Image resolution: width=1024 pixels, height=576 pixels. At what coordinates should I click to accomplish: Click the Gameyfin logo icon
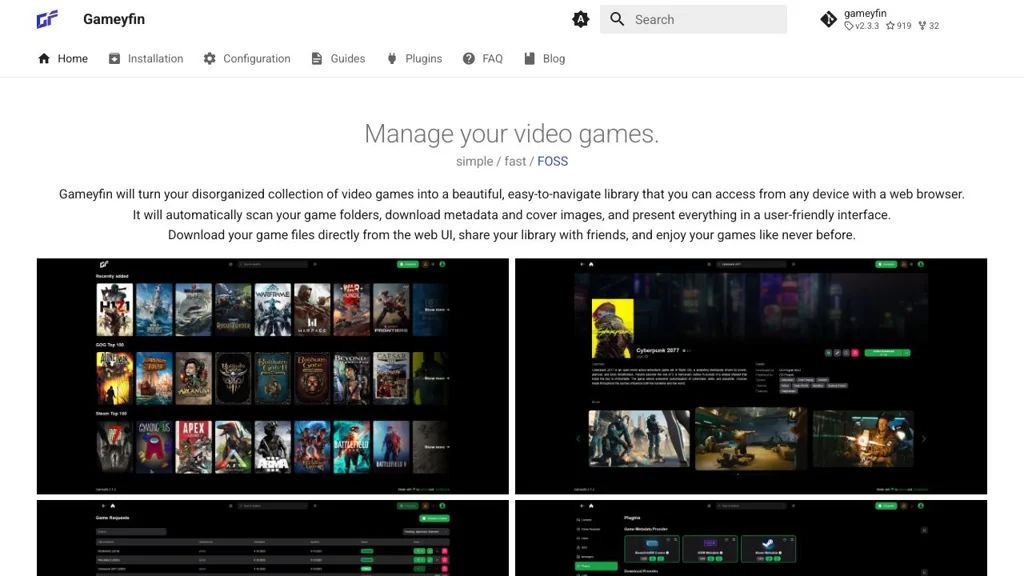coord(47,19)
